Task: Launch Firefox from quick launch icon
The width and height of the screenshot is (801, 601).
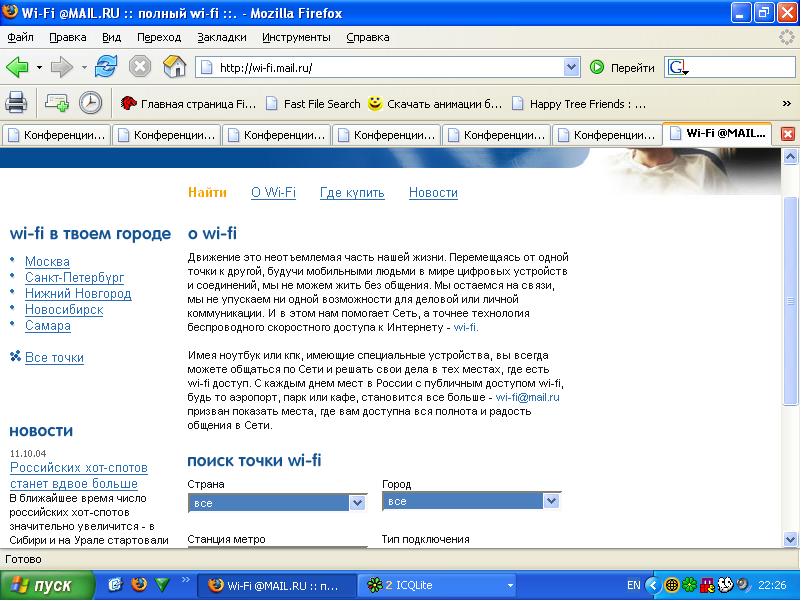Action: coord(138,584)
